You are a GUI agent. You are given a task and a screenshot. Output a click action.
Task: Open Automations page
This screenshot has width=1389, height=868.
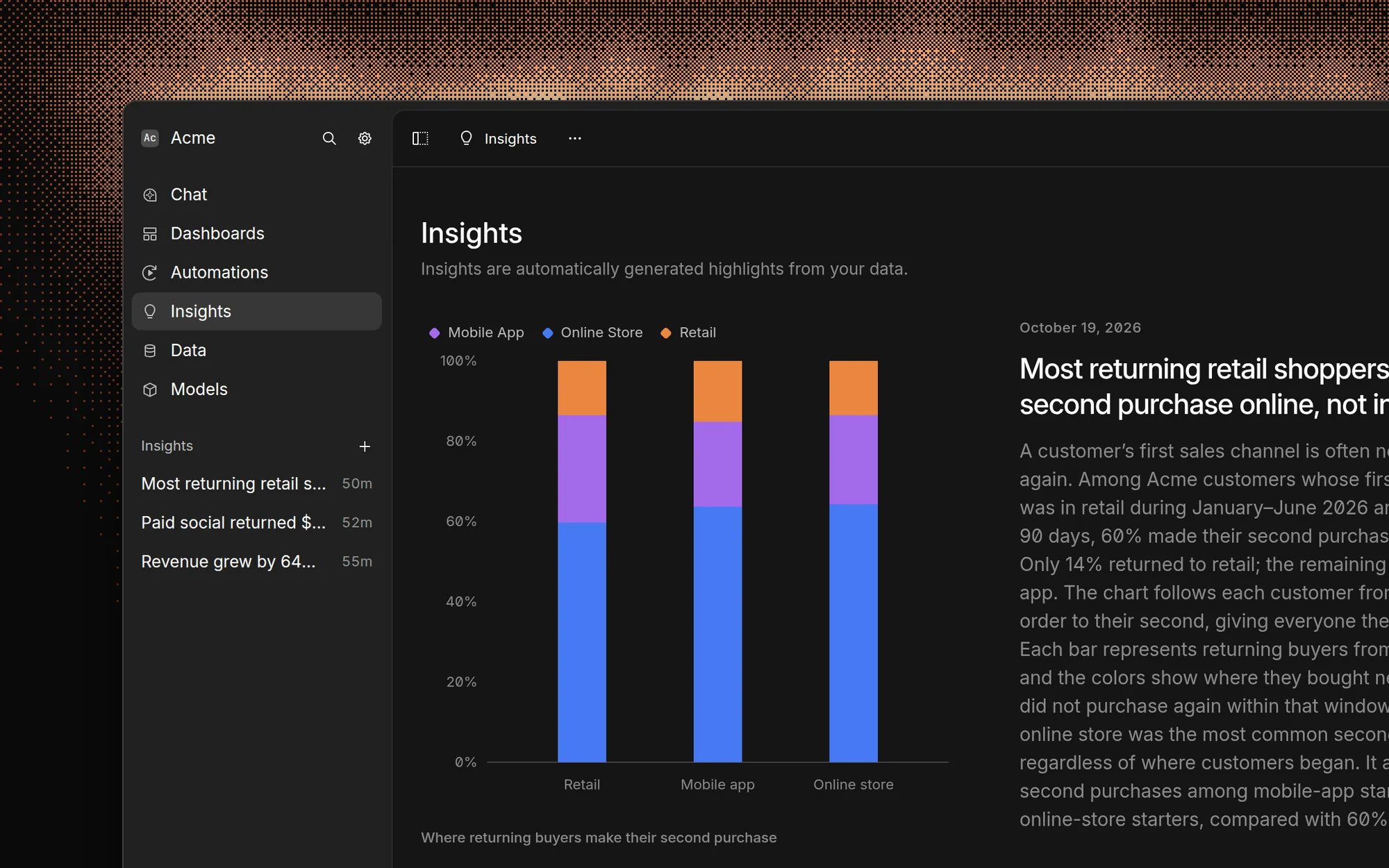(x=256, y=272)
